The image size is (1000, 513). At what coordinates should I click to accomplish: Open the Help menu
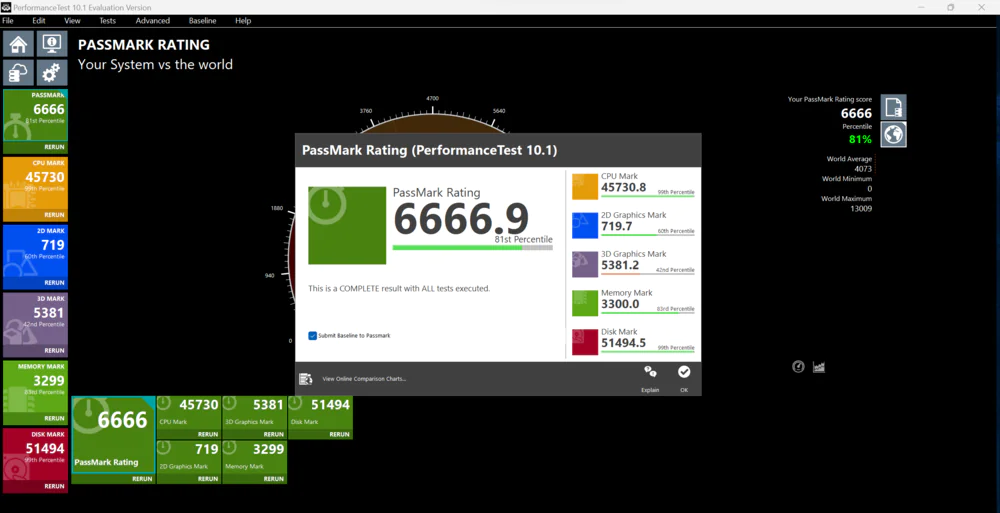(243, 20)
